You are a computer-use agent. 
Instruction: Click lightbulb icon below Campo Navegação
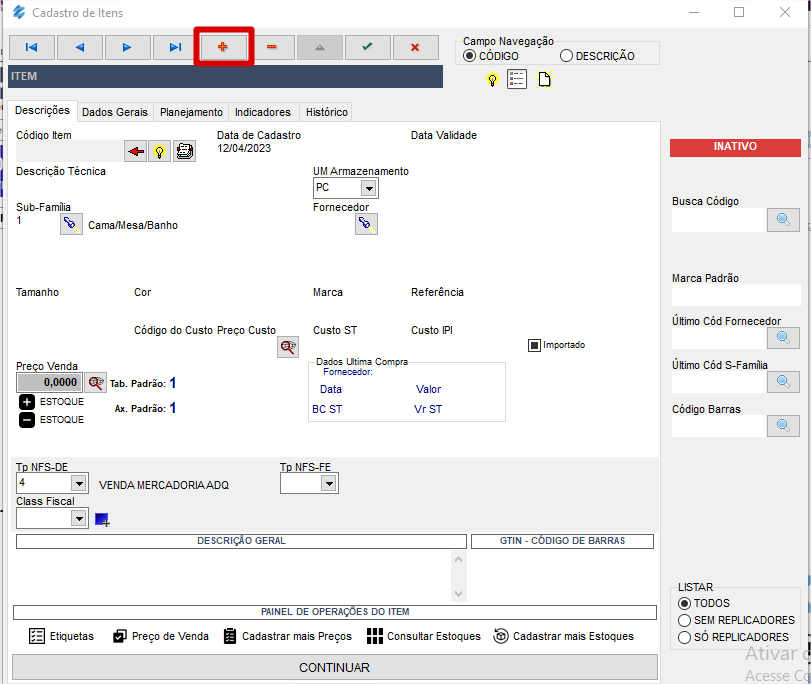pyautogui.click(x=492, y=80)
